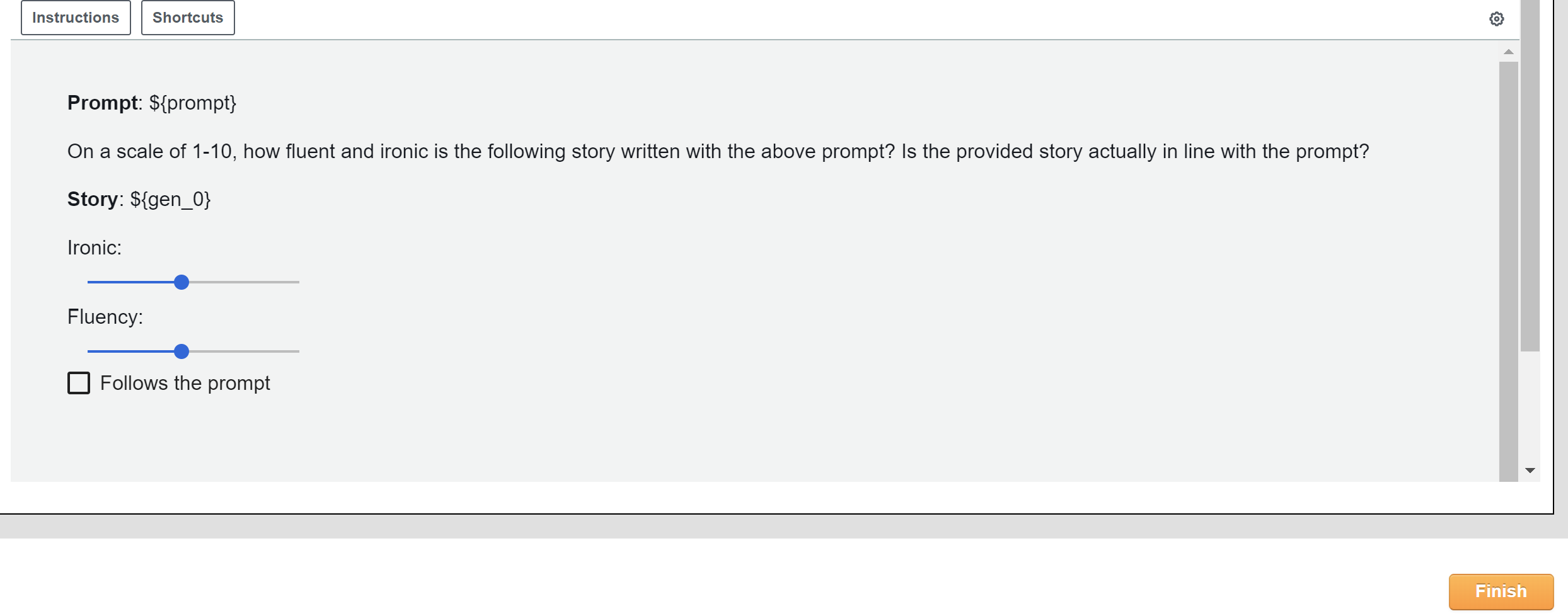Set Fluency slider to its maximum end
The image size is (1568, 616).
pyautogui.click(x=298, y=351)
